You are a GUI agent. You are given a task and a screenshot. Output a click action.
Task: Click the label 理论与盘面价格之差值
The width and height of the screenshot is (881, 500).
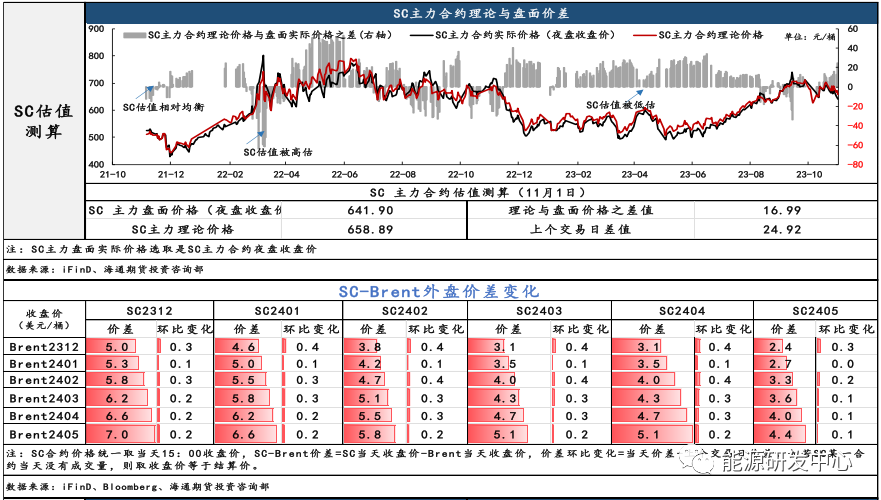click(580, 211)
